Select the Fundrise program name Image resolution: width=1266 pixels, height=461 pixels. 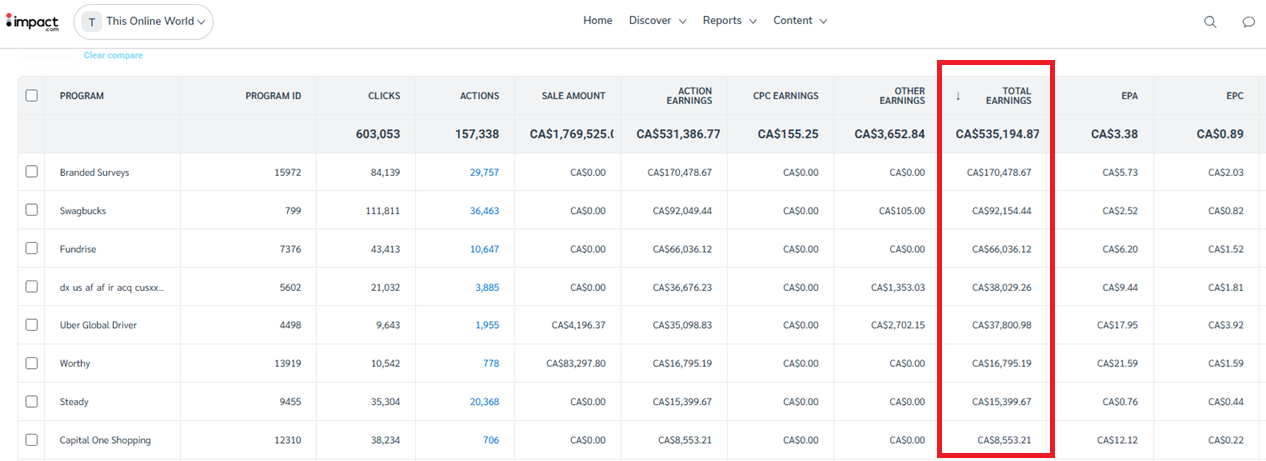tap(78, 249)
